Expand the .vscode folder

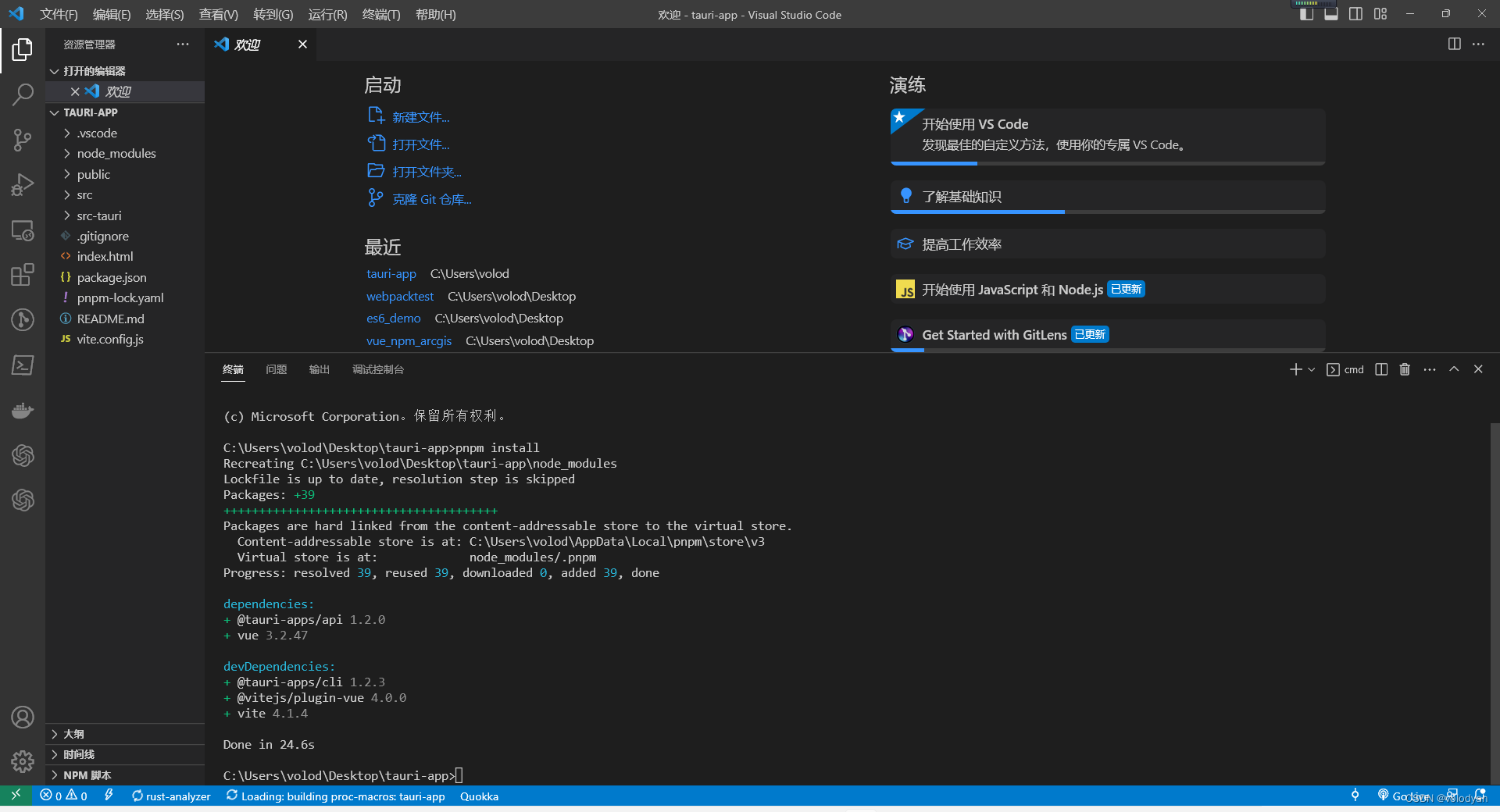[125, 134]
